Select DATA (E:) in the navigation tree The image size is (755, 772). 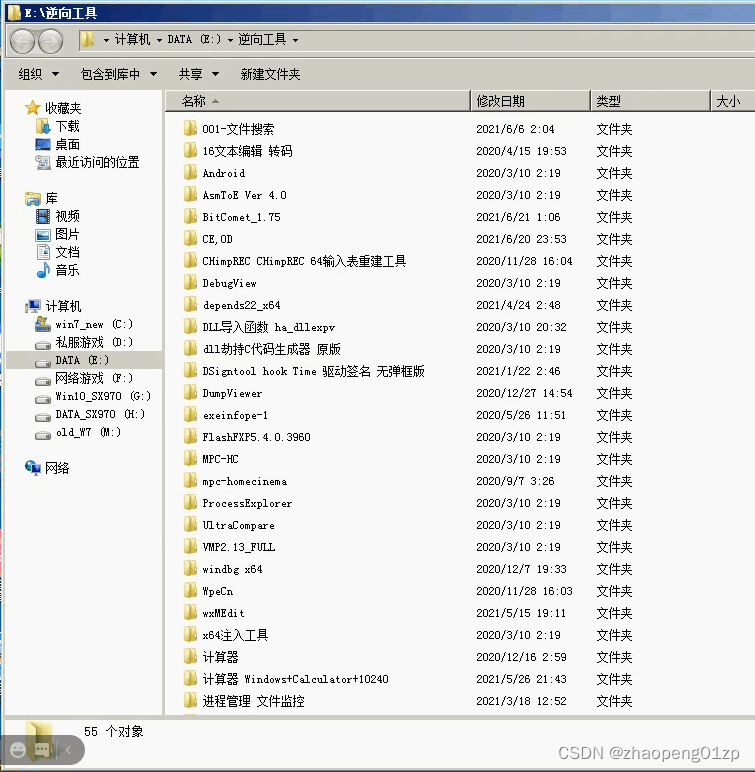pos(82,360)
